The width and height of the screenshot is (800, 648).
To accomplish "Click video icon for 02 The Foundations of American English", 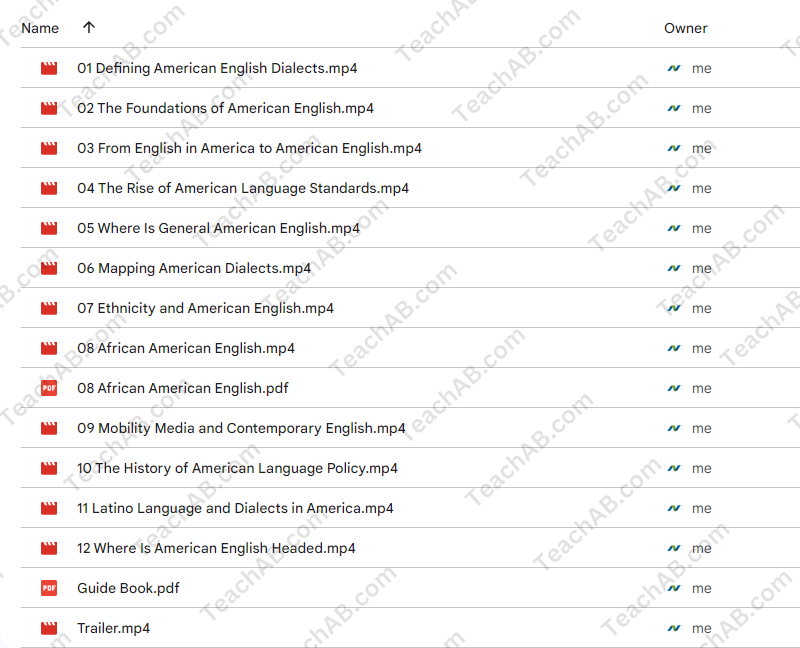I will 49,108.
